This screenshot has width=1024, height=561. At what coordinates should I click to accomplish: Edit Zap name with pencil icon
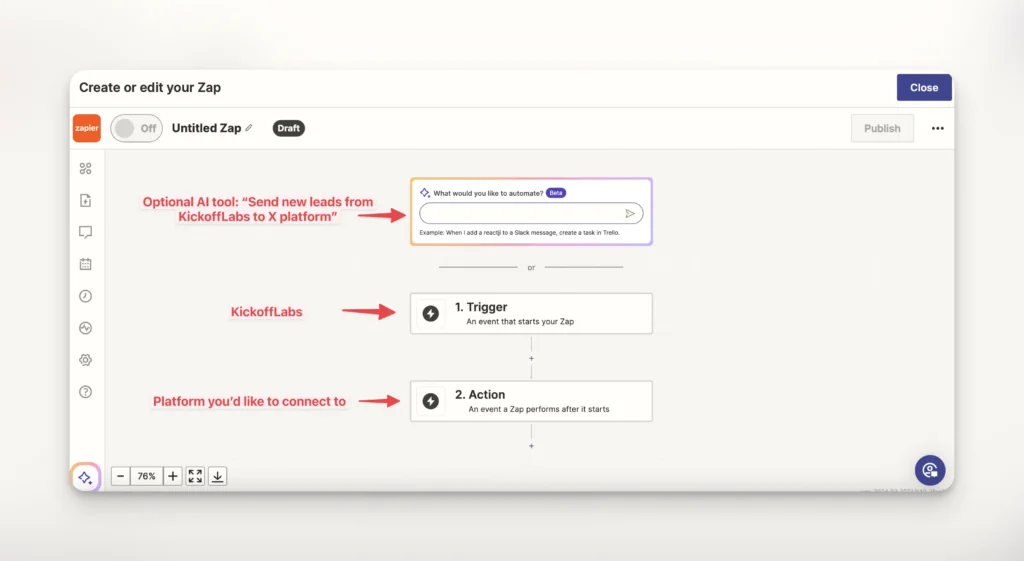pyautogui.click(x=249, y=128)
